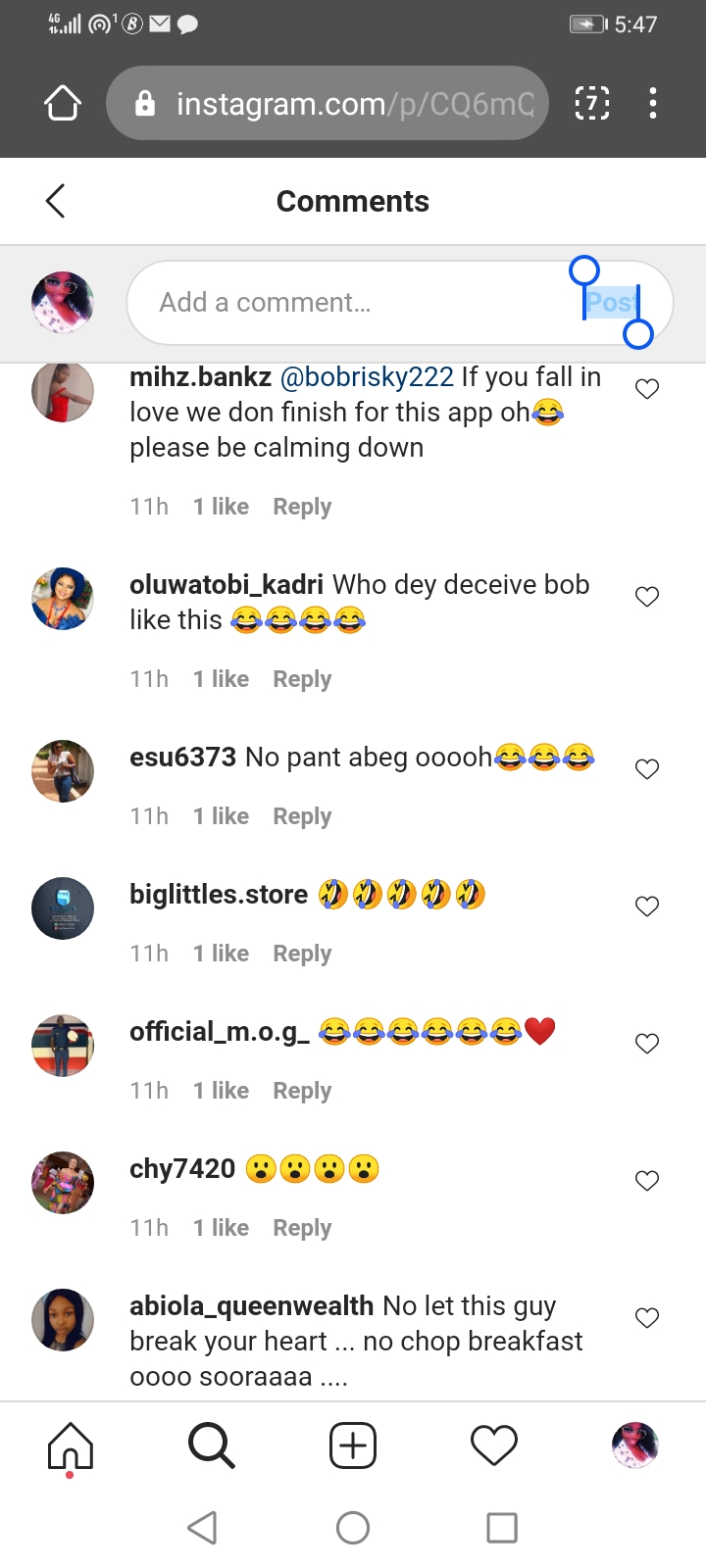Open the browser tab switcher showing 7
Screen dimensions: 706x1568
click(x=591, y=103)
